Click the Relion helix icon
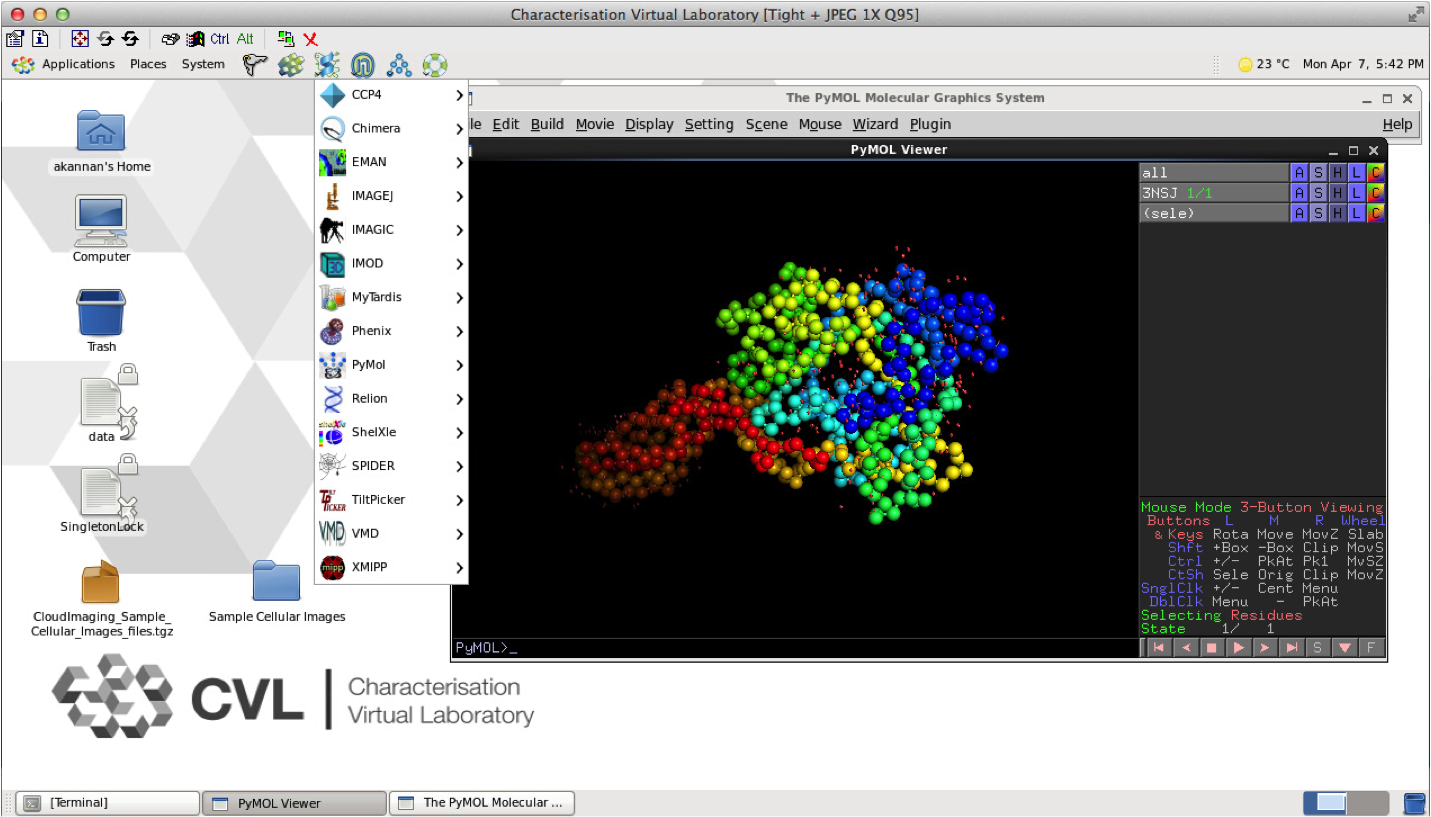 point(333,399)
